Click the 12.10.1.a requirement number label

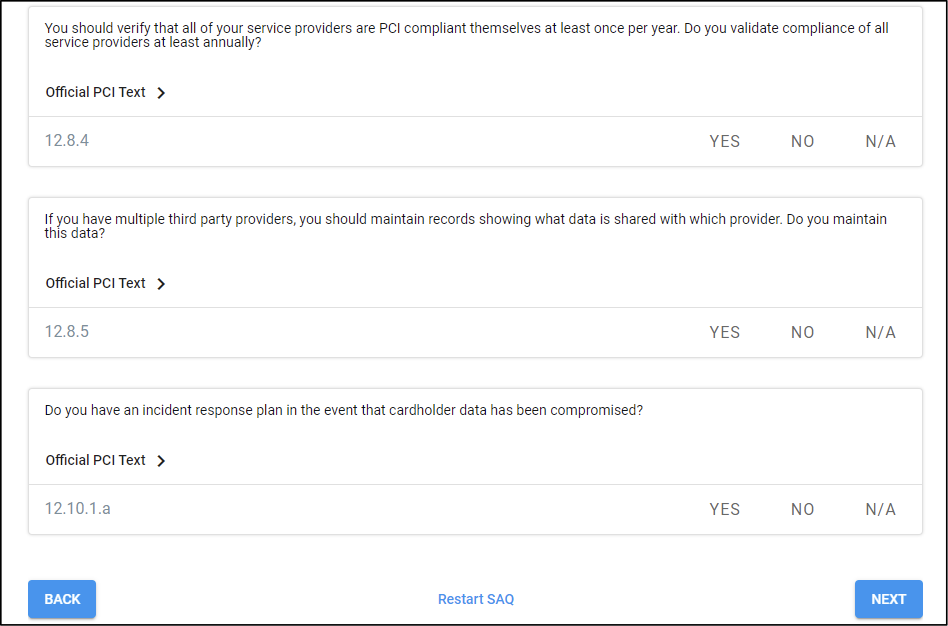(78, 509)
